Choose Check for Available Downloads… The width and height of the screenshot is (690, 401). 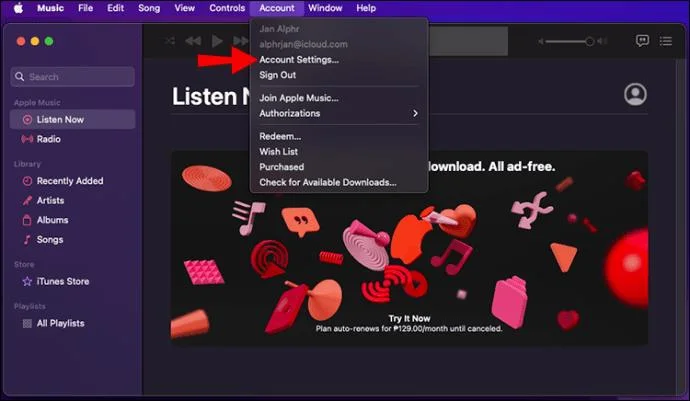click(x=339, y=182)
